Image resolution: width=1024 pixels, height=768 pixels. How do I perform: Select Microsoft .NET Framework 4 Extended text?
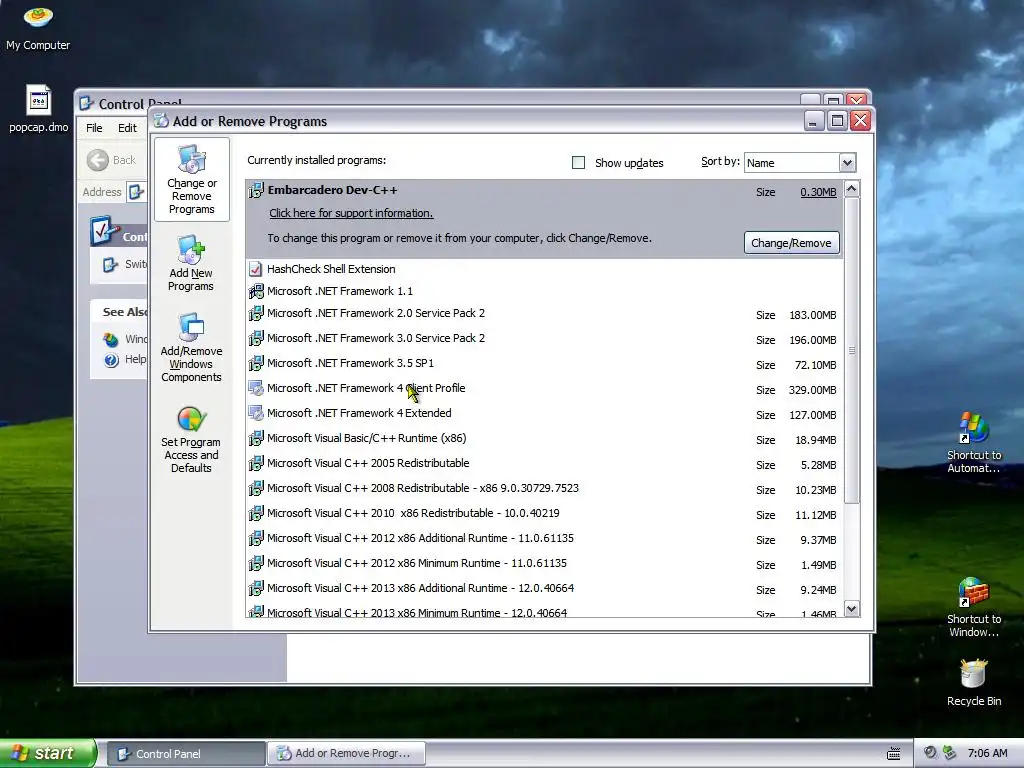[359, 413]
